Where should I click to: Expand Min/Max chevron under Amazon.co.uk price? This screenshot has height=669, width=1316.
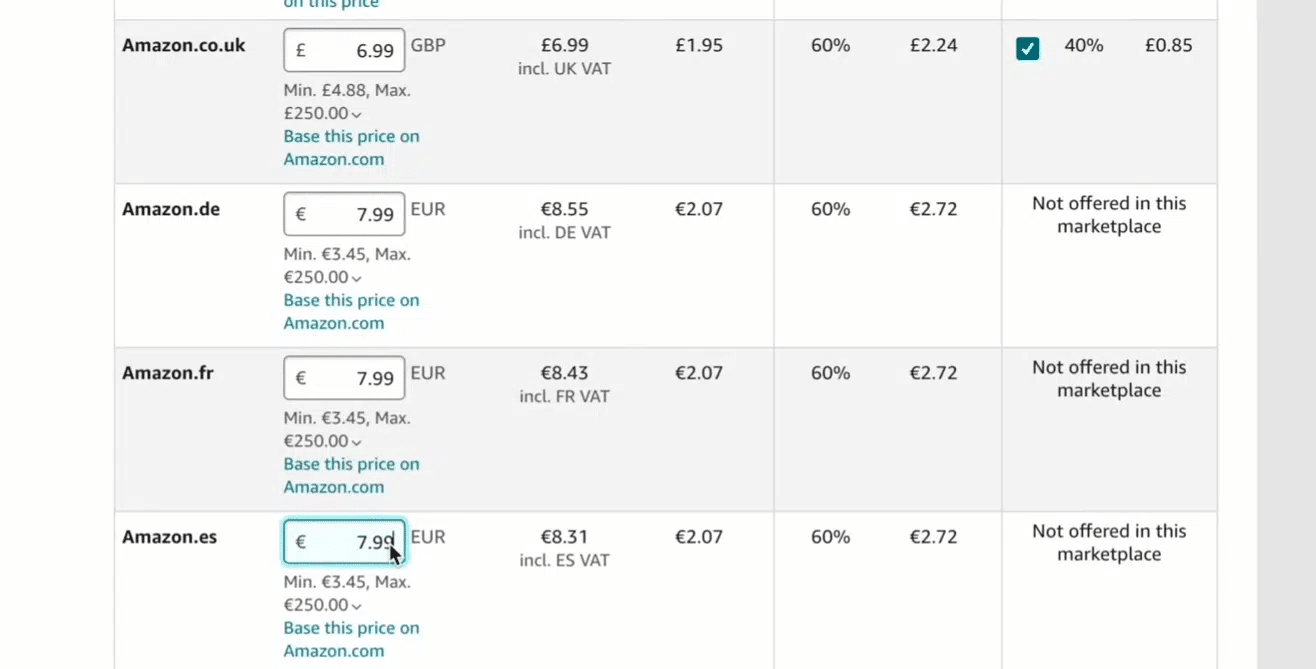tap(357, 115)
